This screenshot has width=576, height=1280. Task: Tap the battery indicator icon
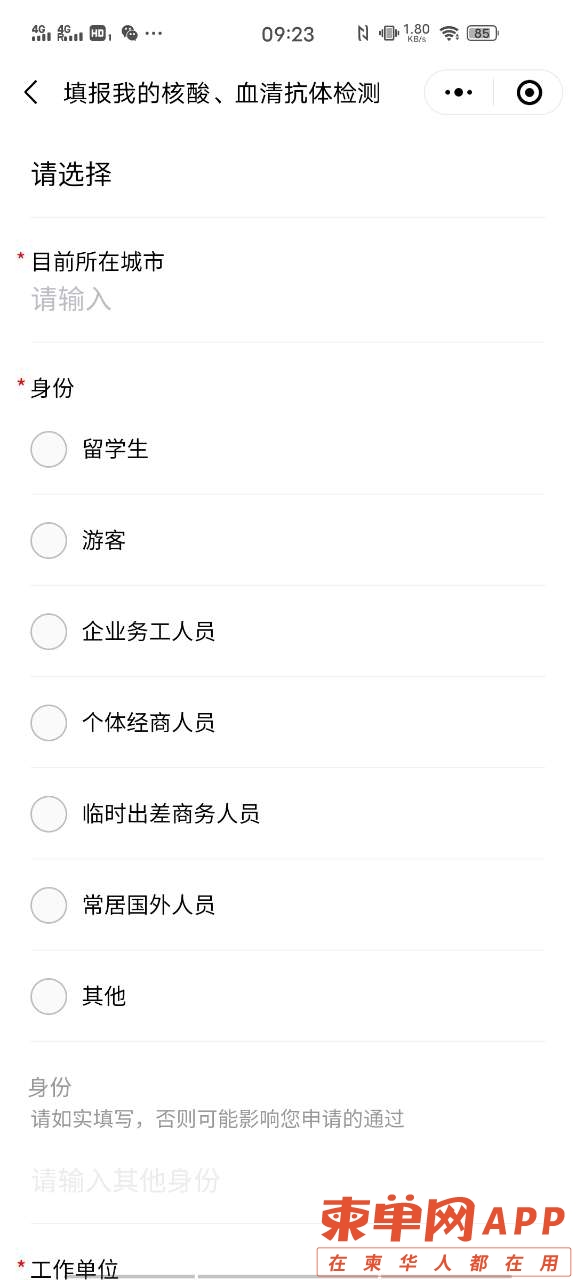(482, 33)
